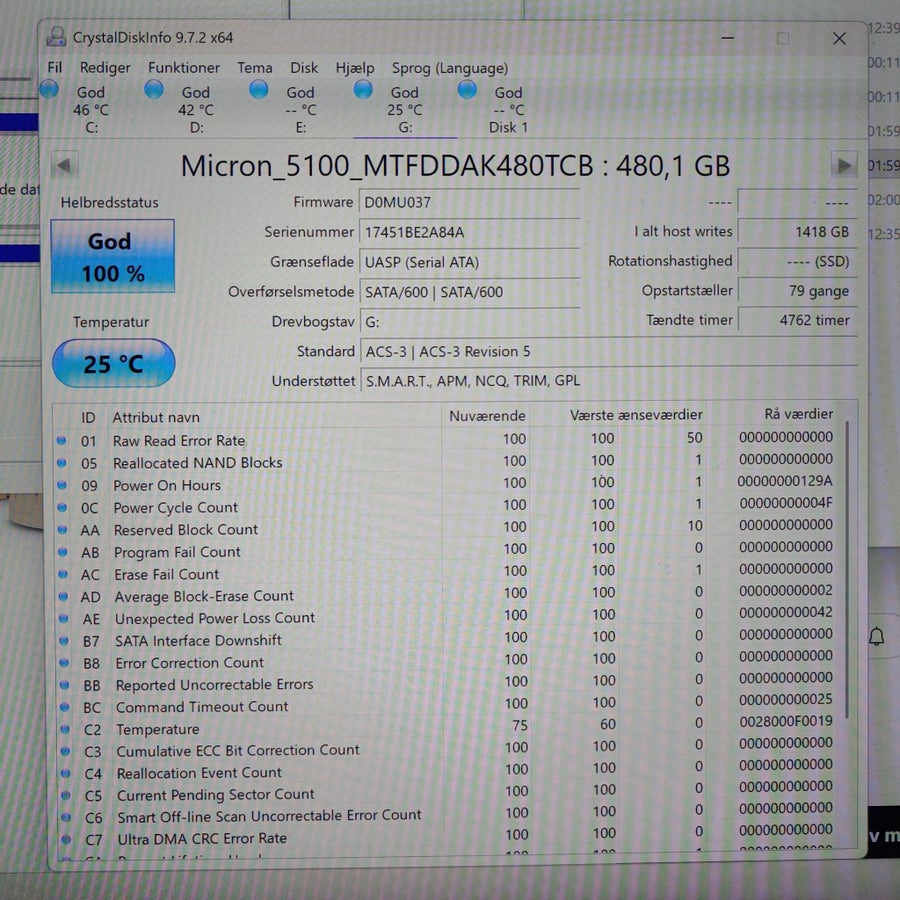
Task: Click the Grænseflade field UASP (Serial ATA)
Action: pos(470,262)
